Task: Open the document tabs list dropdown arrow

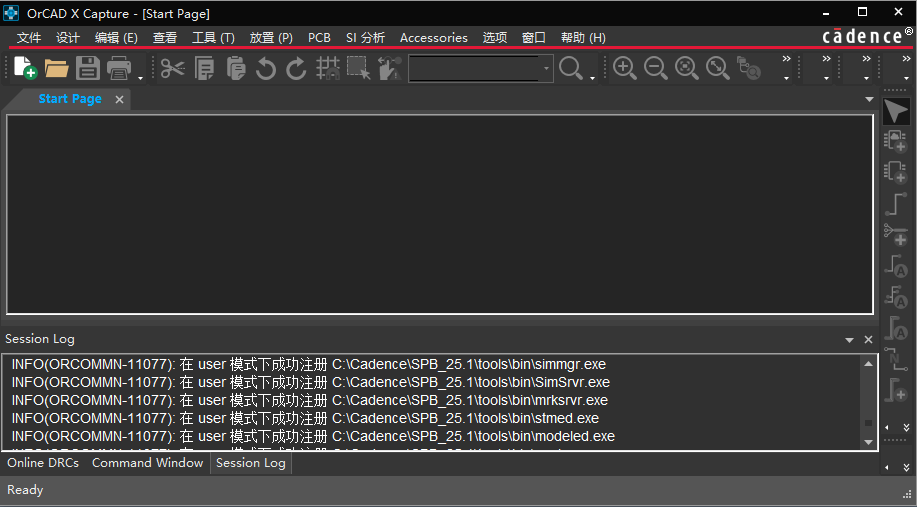Action: 869,100
